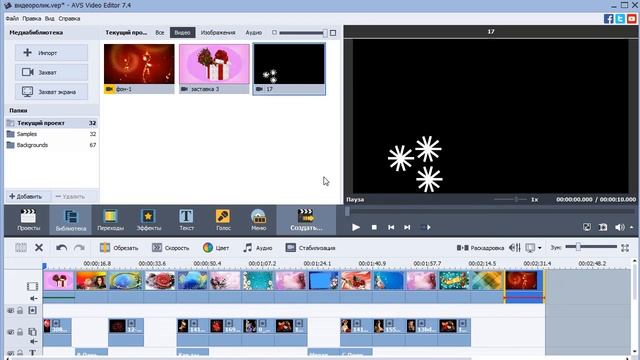
Task: Click the Обрезать (Trim) tool
Action: (119, 247)
